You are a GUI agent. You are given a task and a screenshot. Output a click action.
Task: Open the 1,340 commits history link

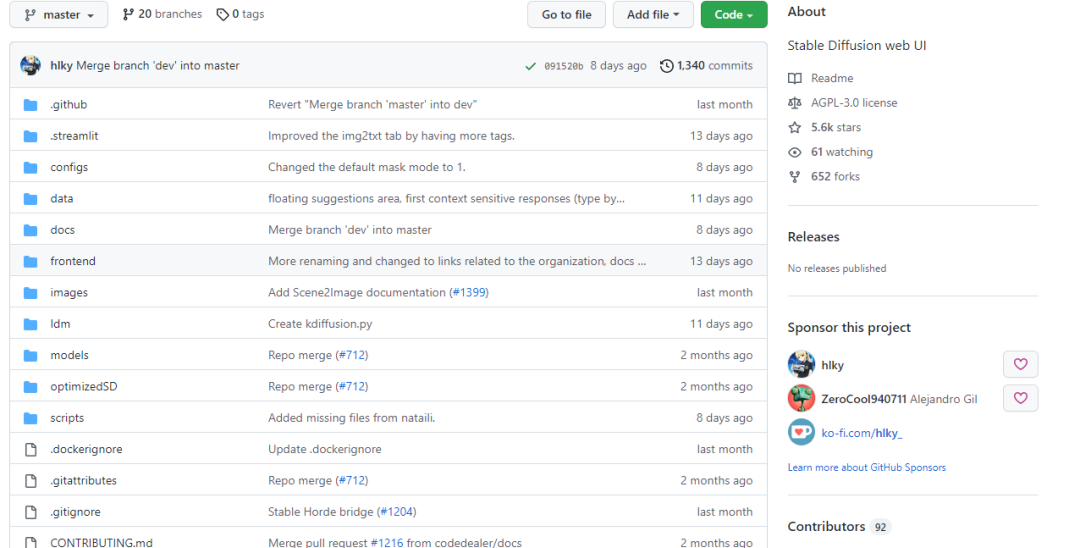point(715,65)
